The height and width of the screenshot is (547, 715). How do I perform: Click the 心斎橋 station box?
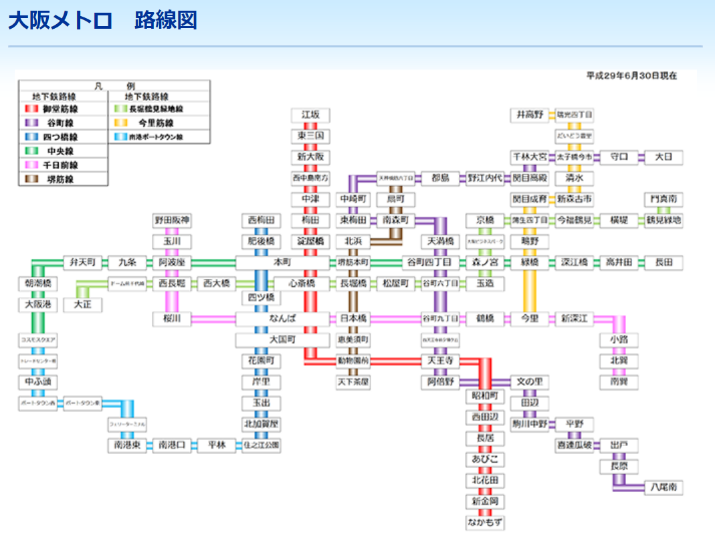tap(301, 284)
